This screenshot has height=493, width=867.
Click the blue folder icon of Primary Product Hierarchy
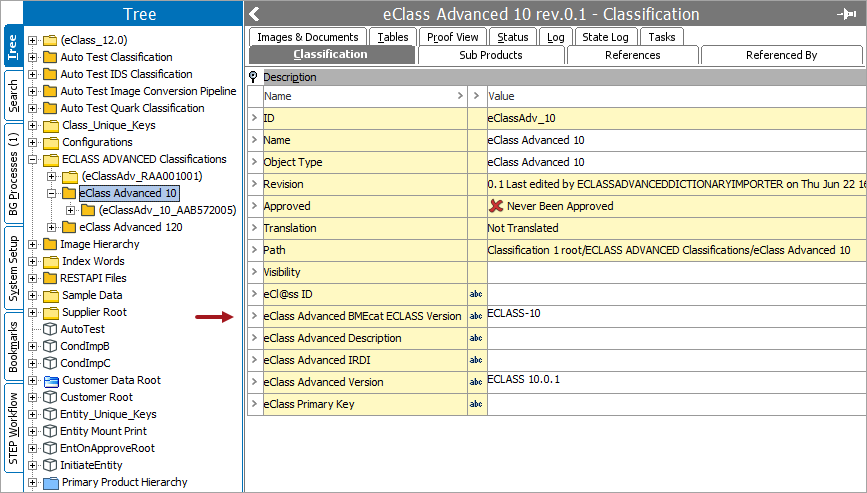[x=51, y=482]
